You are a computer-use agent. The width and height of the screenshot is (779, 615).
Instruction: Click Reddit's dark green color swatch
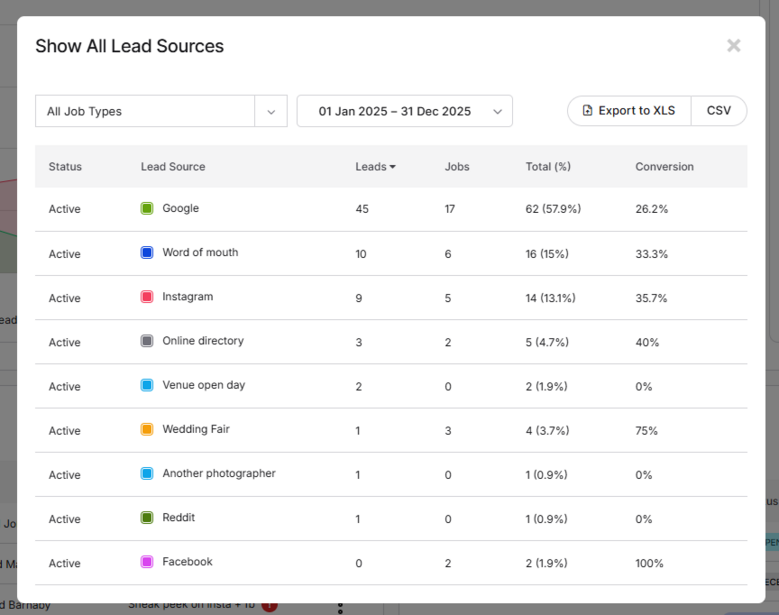tap(147, 518)
